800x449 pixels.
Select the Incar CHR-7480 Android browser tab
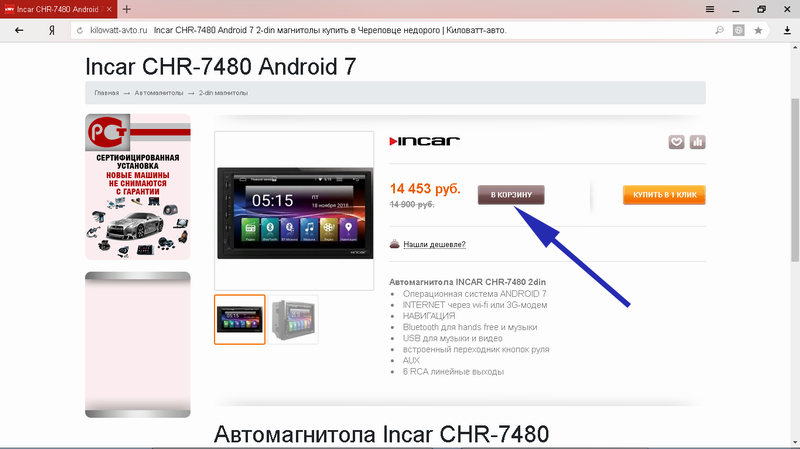(x=58, y=9)
